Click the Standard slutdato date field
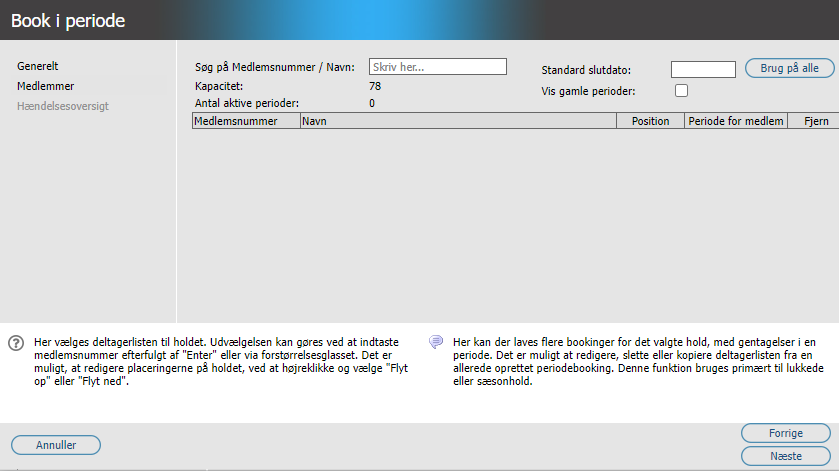The image size is (839, 471). [x=703, y=69]
